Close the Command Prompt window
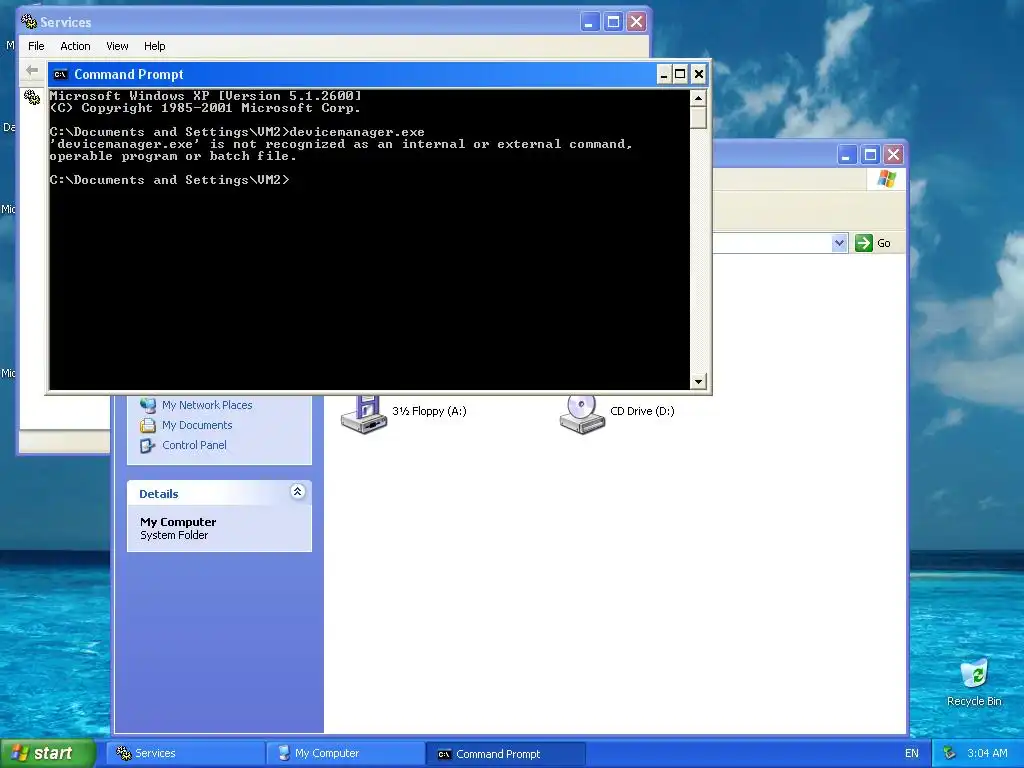Viewport: 1024px width, 768px height. (698, 74)
